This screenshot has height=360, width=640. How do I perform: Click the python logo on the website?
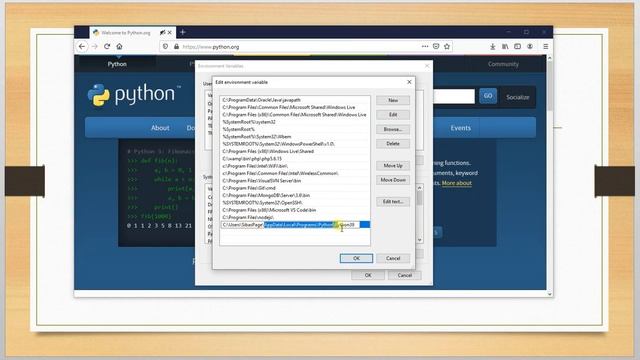(134, 95)
